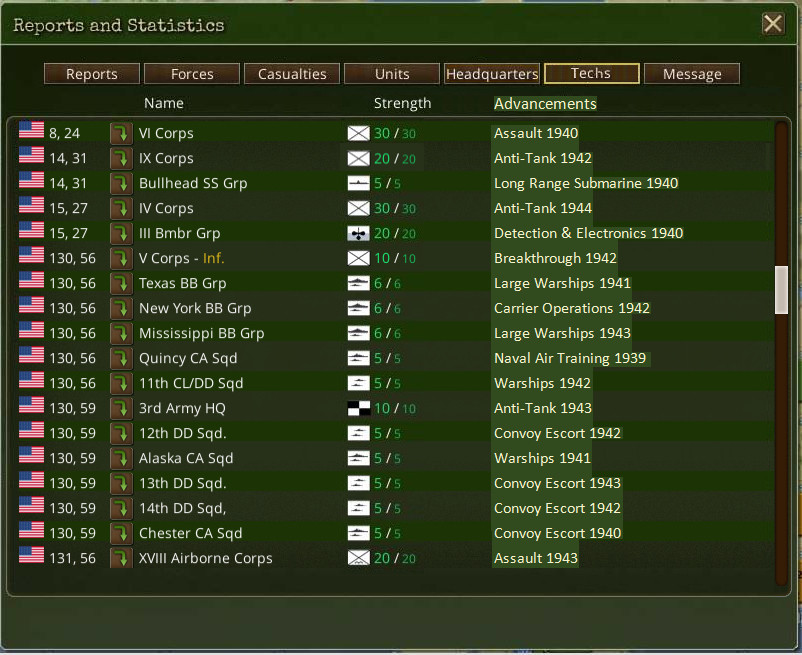The height and width of the screenshot is (655, 802).
Task: Click the Long Range Submarine 1940 advancement
Action: point(586,184)
